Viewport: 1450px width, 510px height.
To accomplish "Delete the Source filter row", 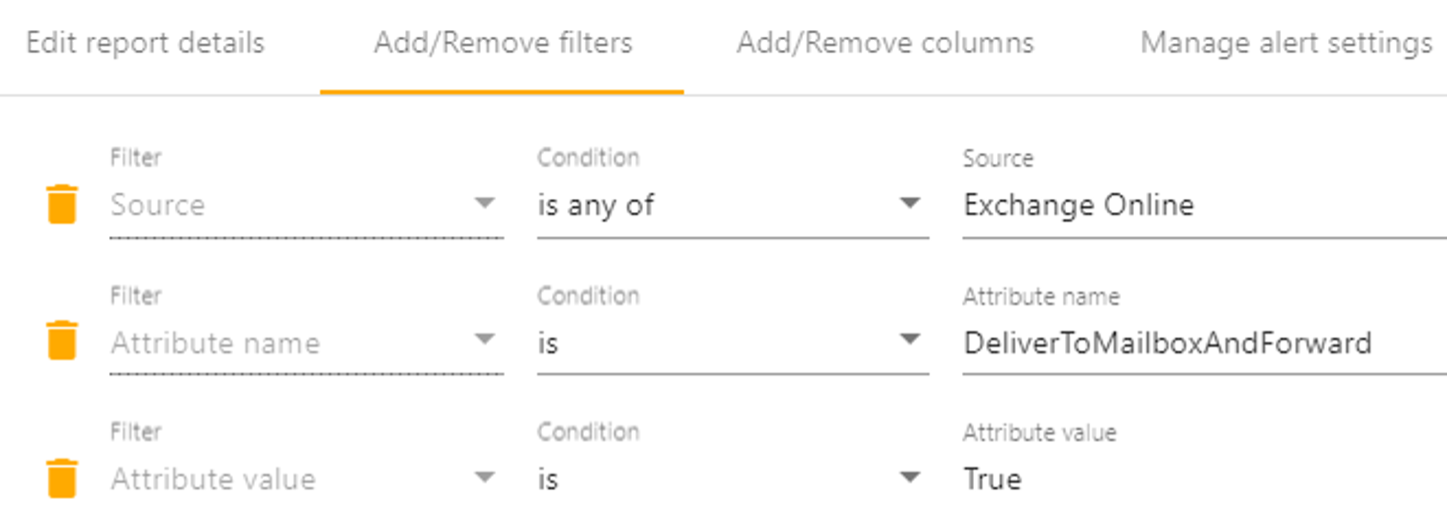I will click(x=62, y=204).
